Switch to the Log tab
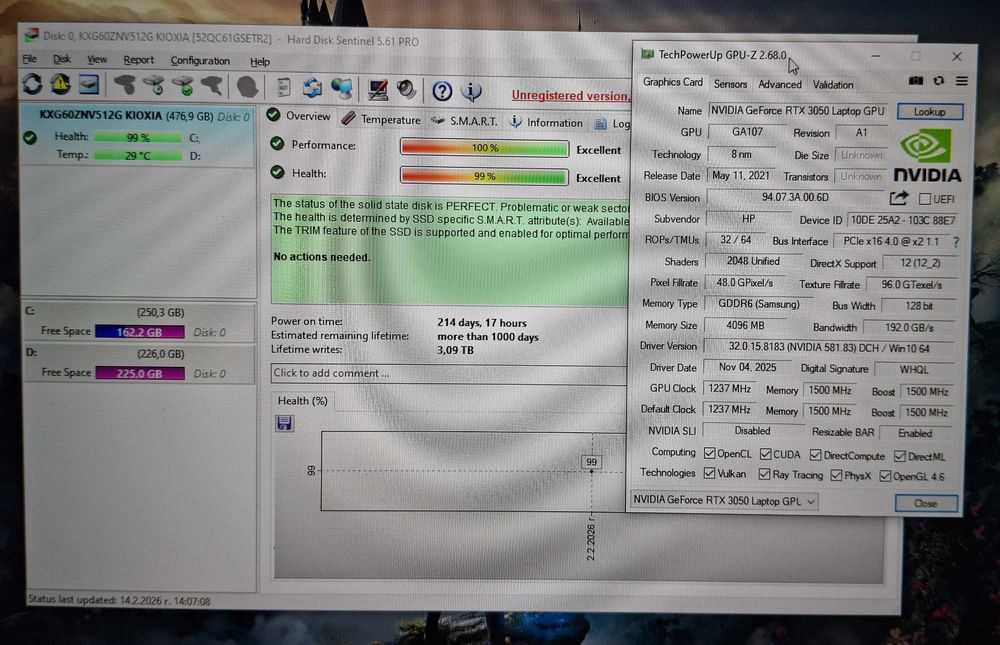The image size is (1000, 645). 612,124
